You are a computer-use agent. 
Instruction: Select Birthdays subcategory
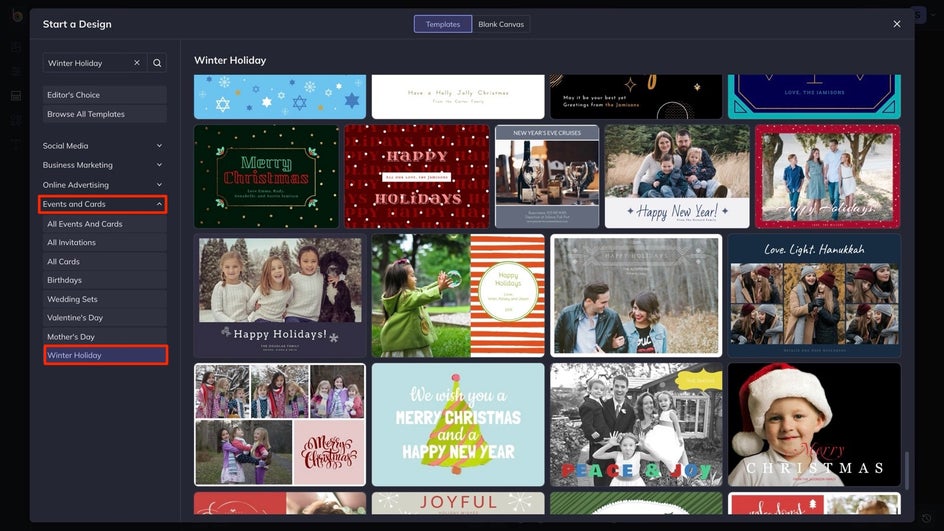tap(105, 280)
